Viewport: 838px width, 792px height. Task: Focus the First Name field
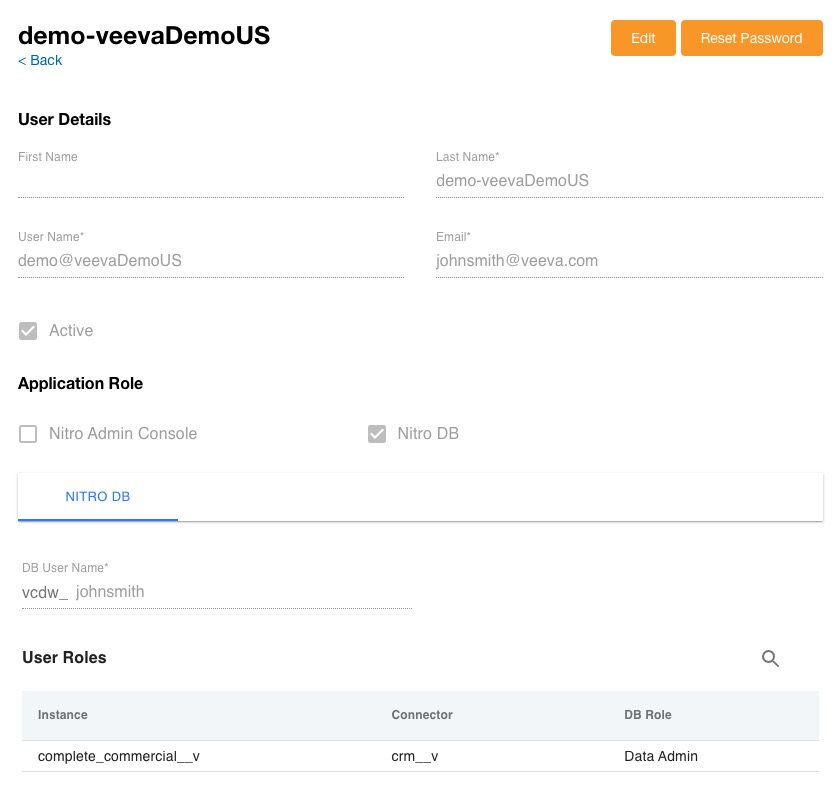[210, 182]
